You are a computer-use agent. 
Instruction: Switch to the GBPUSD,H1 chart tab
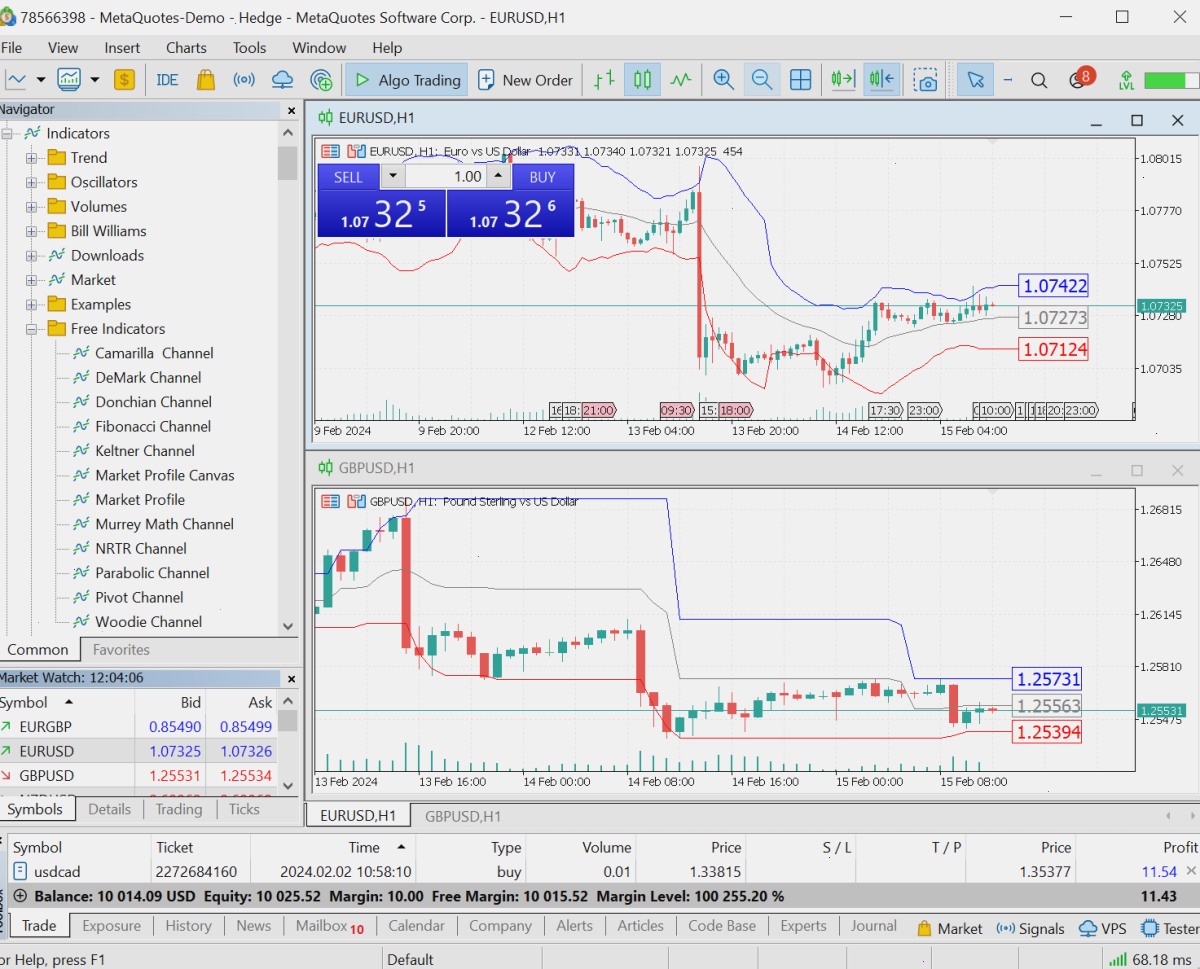(463, 816)
